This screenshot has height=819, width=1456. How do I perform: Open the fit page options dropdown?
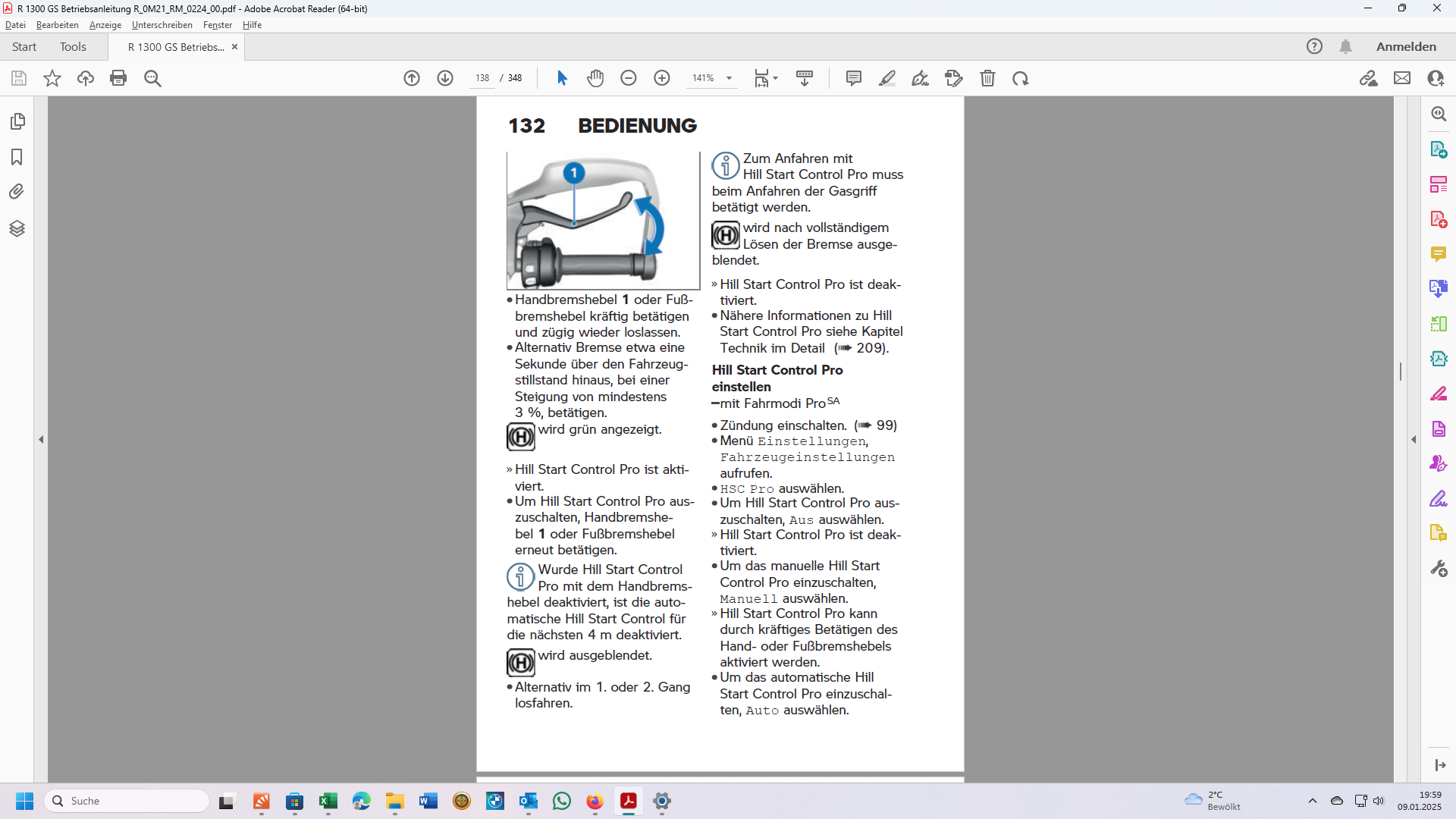coord(766,78)
